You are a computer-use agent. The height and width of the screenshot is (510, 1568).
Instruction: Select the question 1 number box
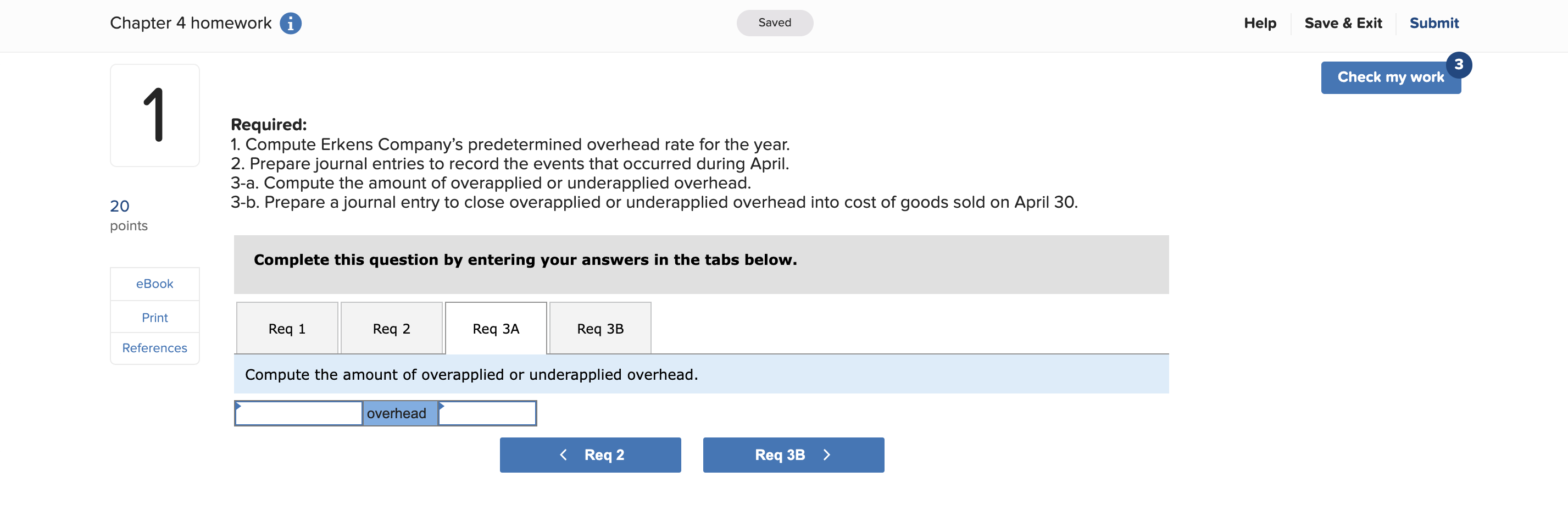pyautogui.click(x=154, y=115)
